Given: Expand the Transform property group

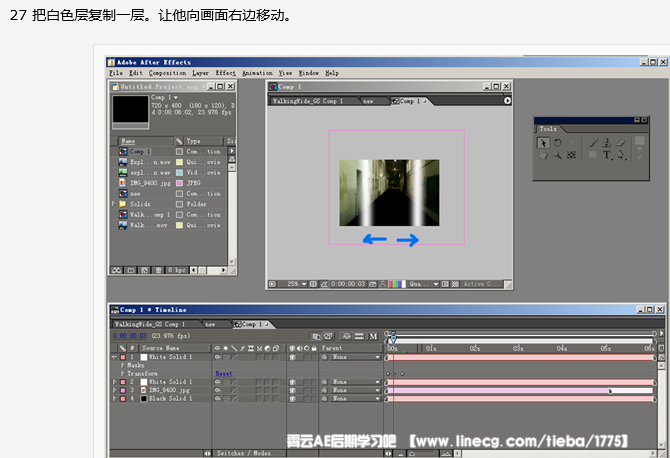Looking at the screenshot, I should coord(123,374).
